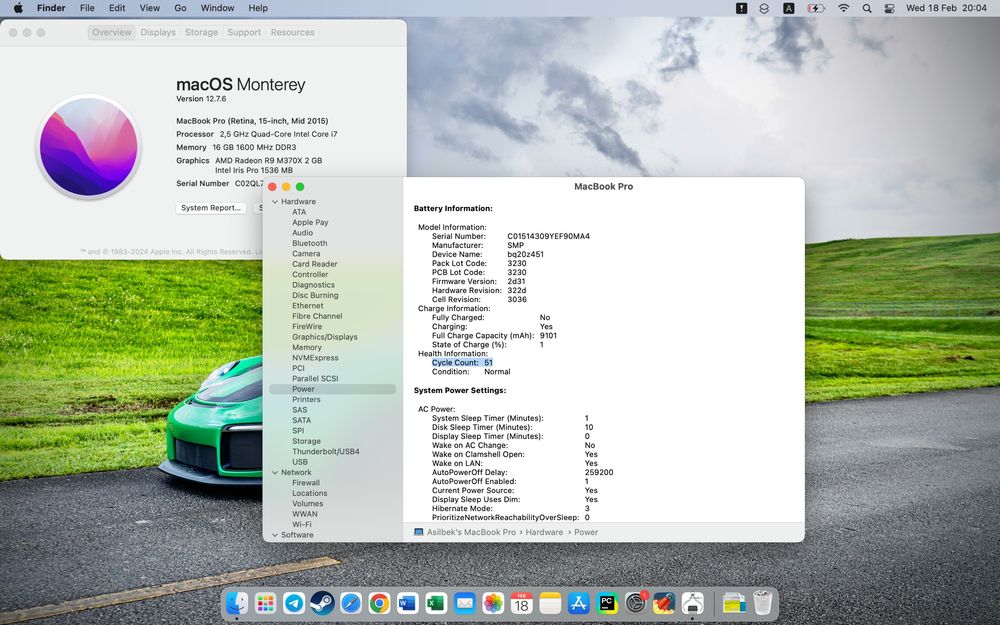Screen dimensions: 1000x625
Task: Open System Information icon in the dock
Action: (x=693, y=603)
